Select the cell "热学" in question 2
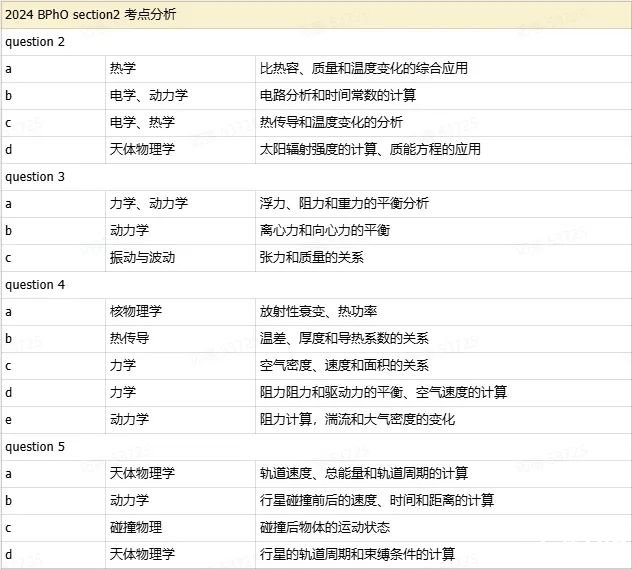 [180, 69]
